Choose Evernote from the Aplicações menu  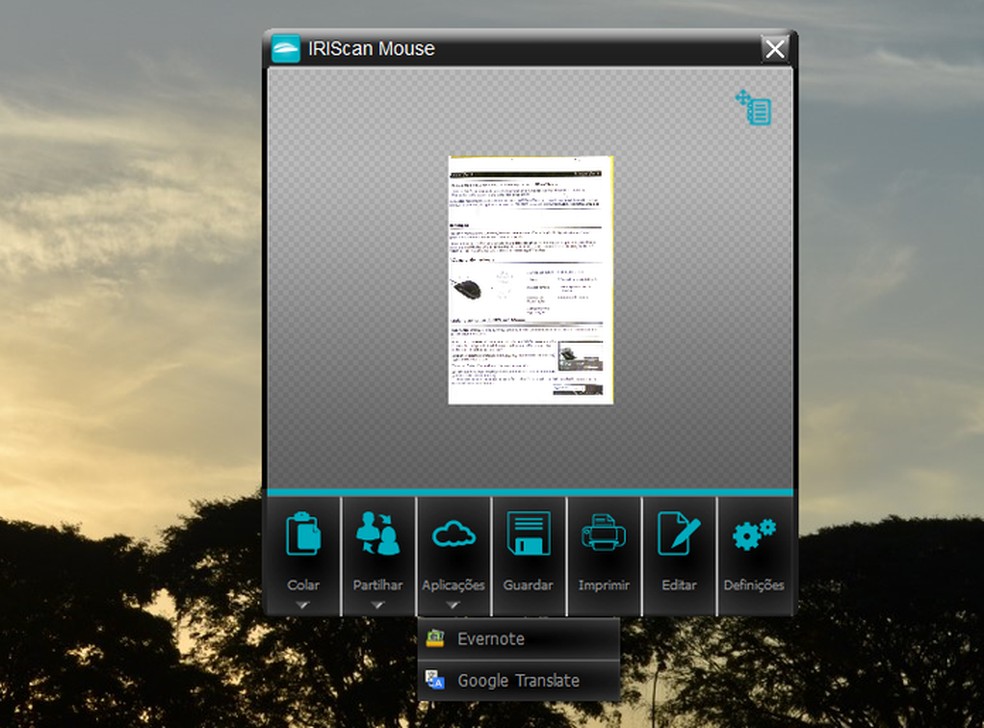[x=518, y=639]
